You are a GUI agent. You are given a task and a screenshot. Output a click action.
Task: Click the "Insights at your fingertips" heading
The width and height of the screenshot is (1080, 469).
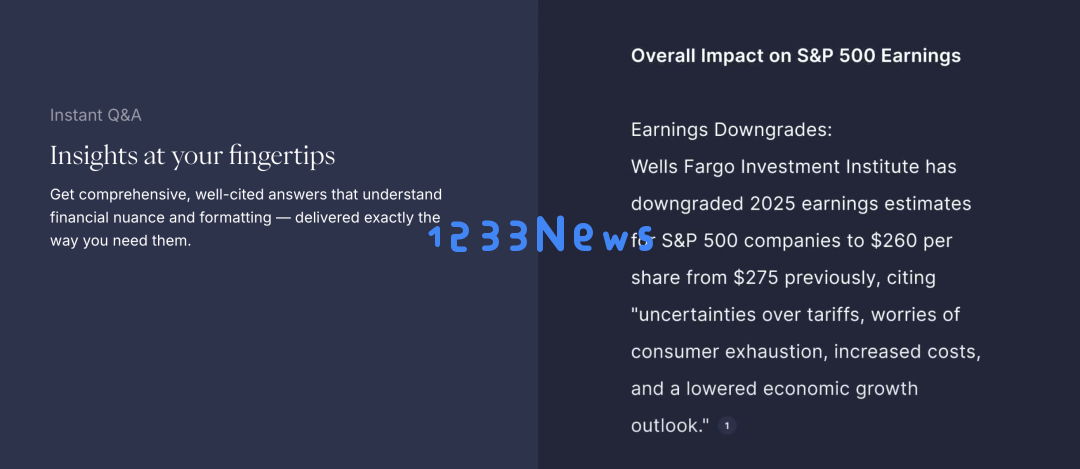(192, 156)
